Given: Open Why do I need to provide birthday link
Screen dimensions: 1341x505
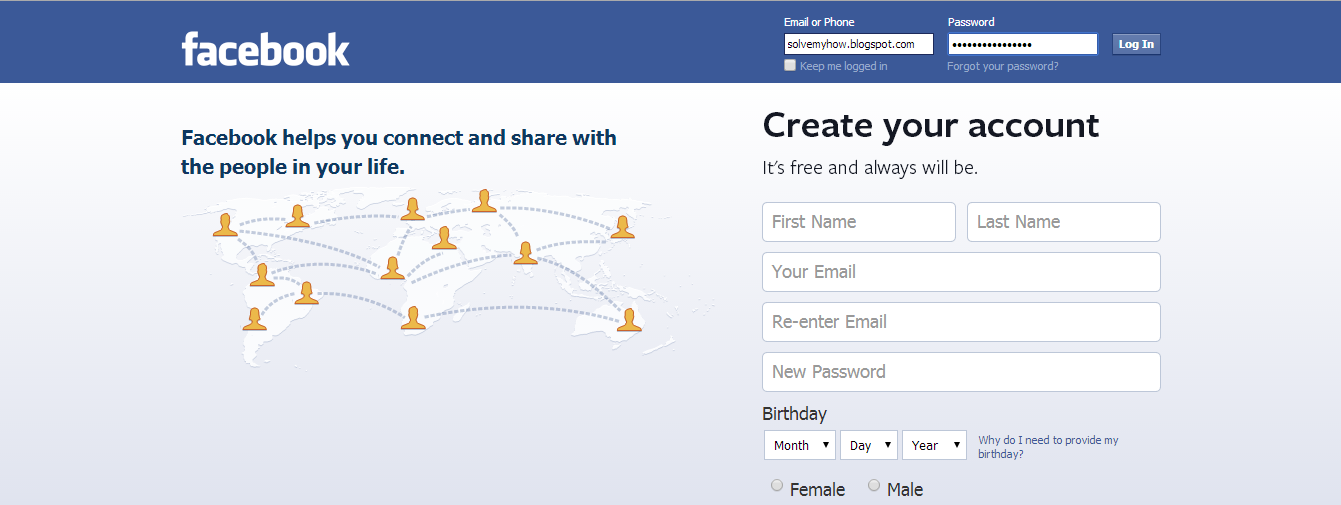Looking at the screenshot, I should (x=1048, y=446).
